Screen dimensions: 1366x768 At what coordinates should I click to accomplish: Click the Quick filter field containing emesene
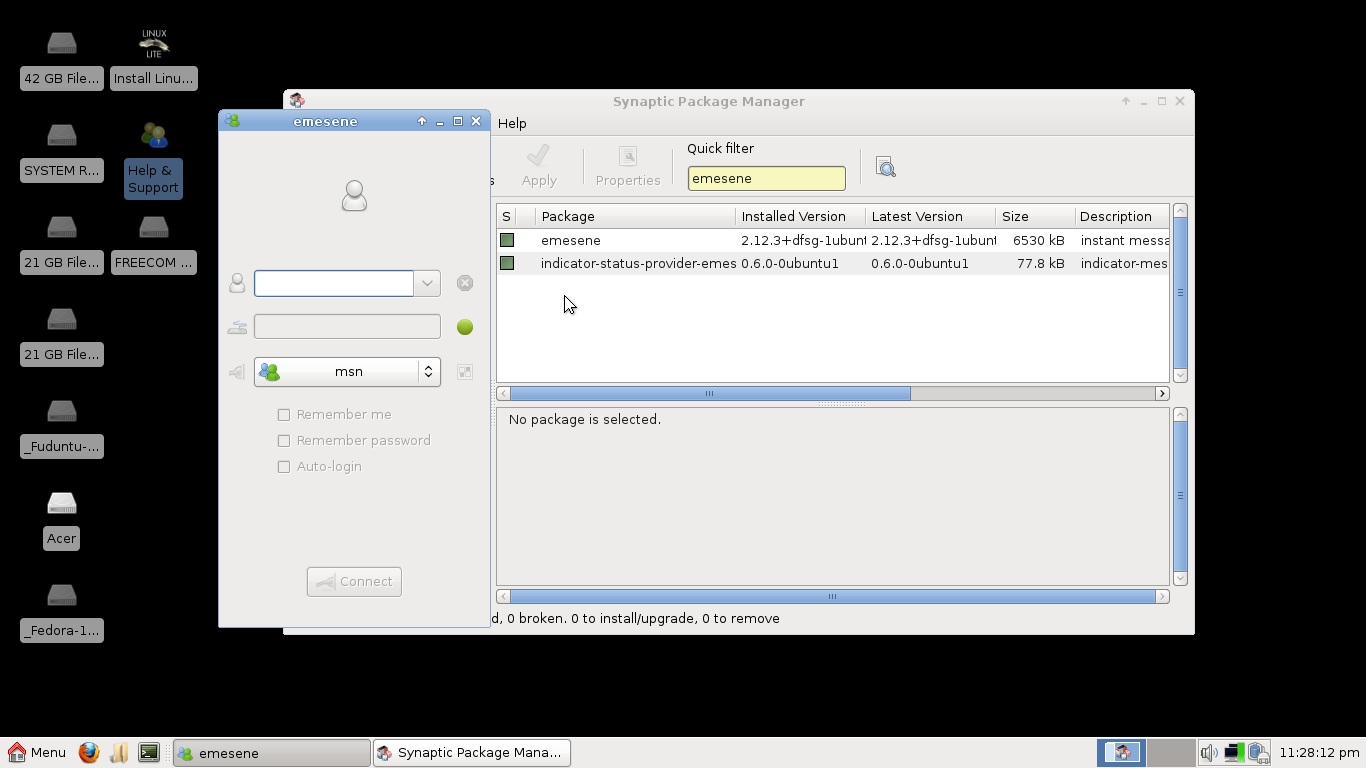766,178
